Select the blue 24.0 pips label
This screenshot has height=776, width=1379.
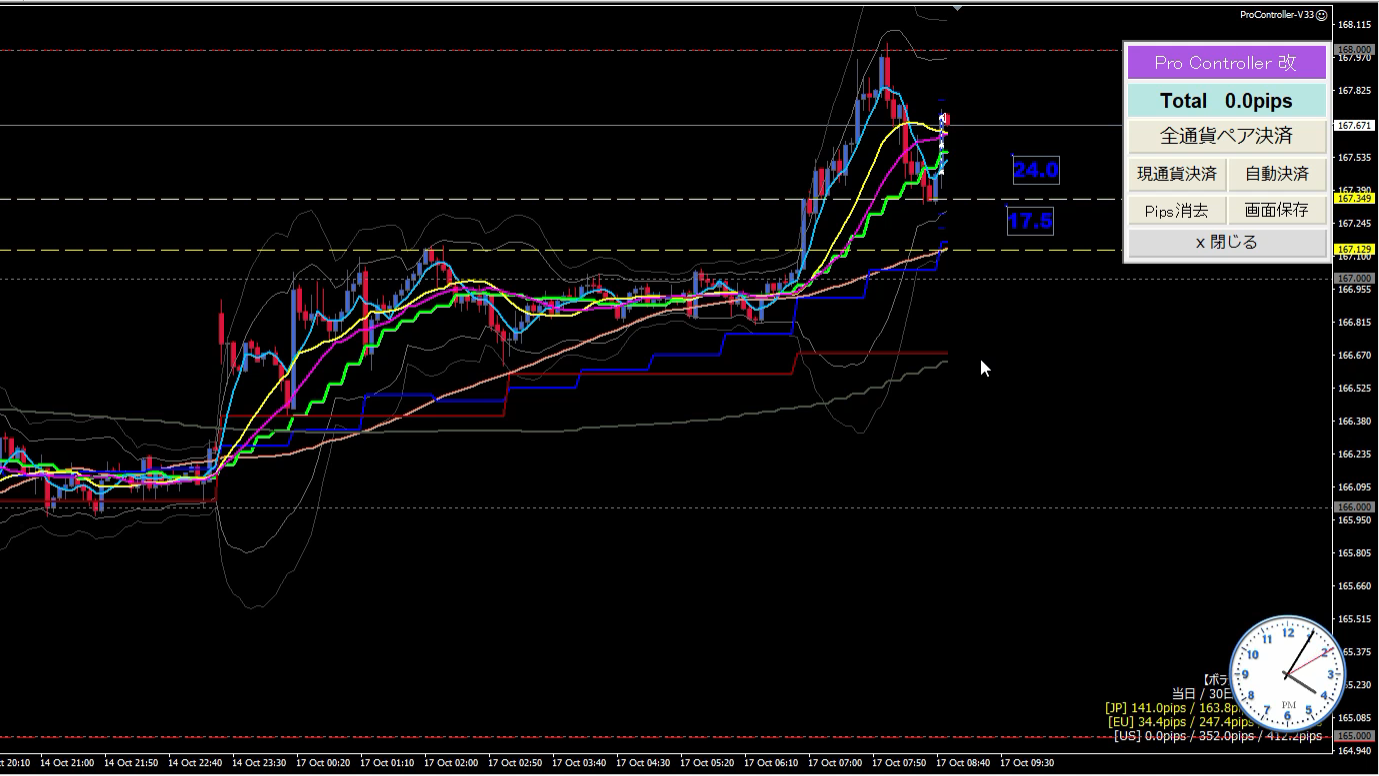1036,171
